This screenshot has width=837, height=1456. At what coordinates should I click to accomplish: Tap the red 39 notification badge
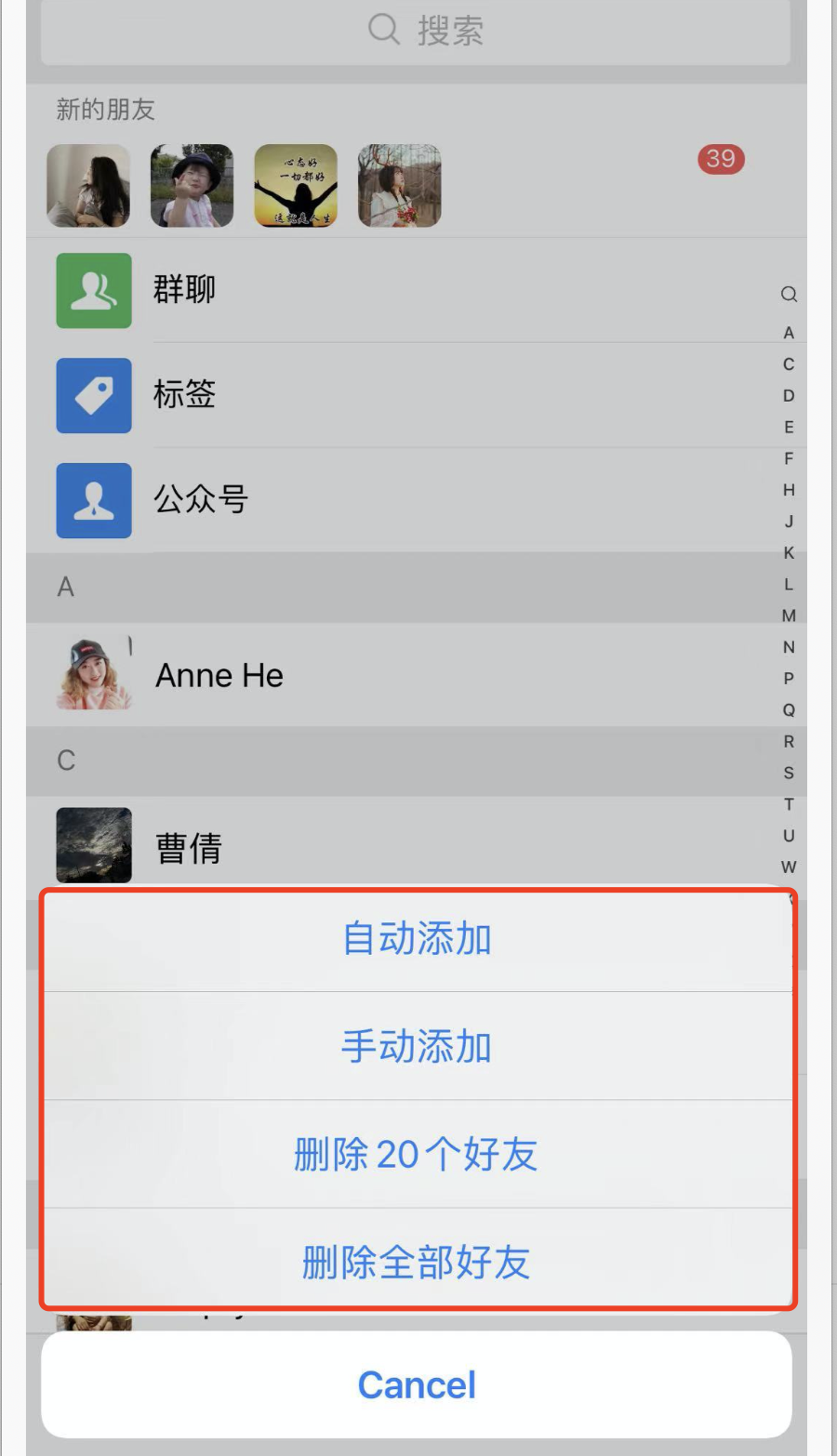coord(721,159)
